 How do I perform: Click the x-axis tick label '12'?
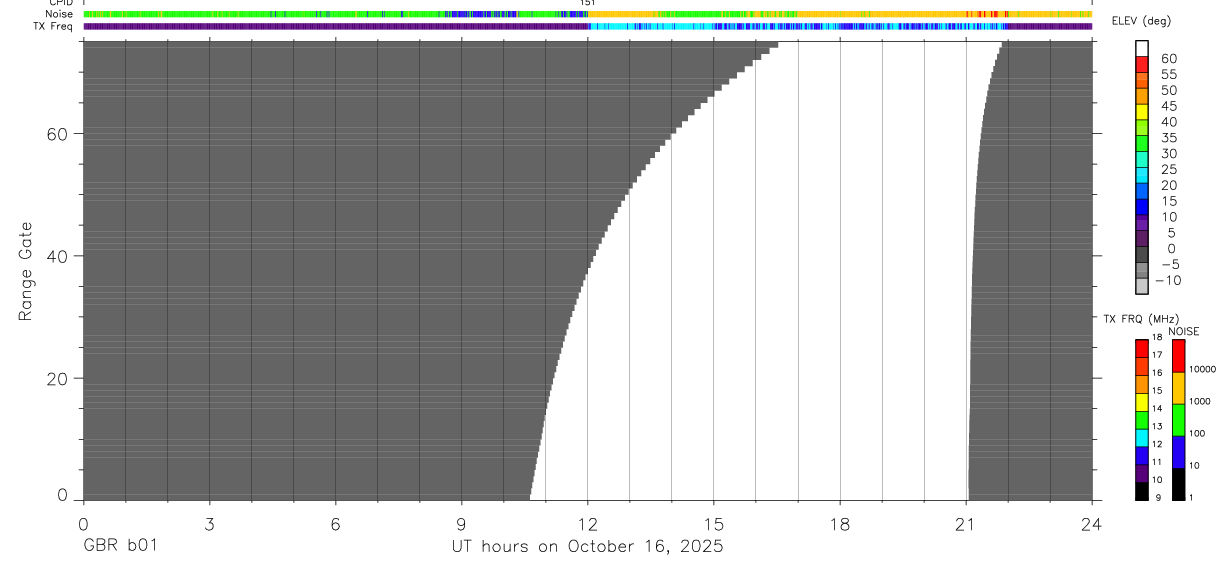[x=588, y=523]
